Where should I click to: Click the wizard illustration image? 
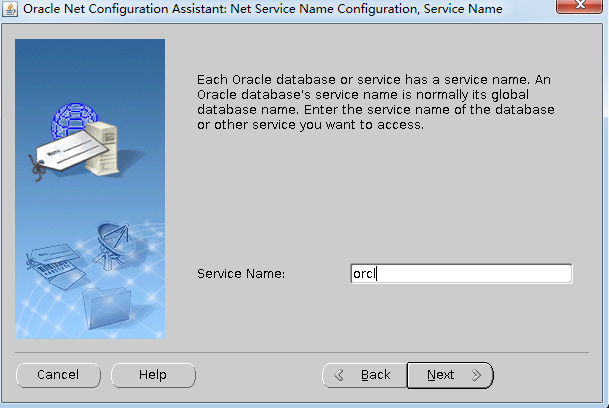pos(90,189)
